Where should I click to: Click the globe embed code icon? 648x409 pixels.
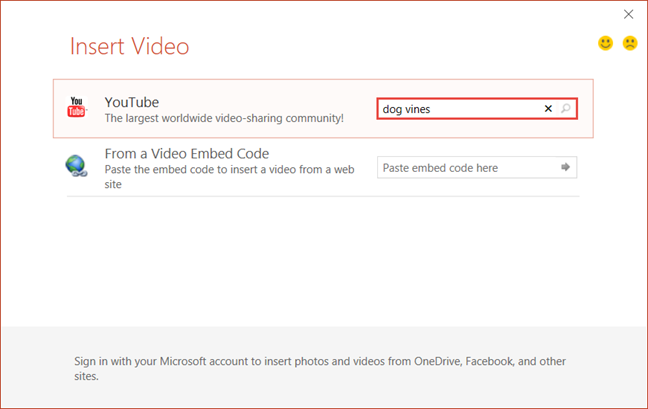[76, 166]
